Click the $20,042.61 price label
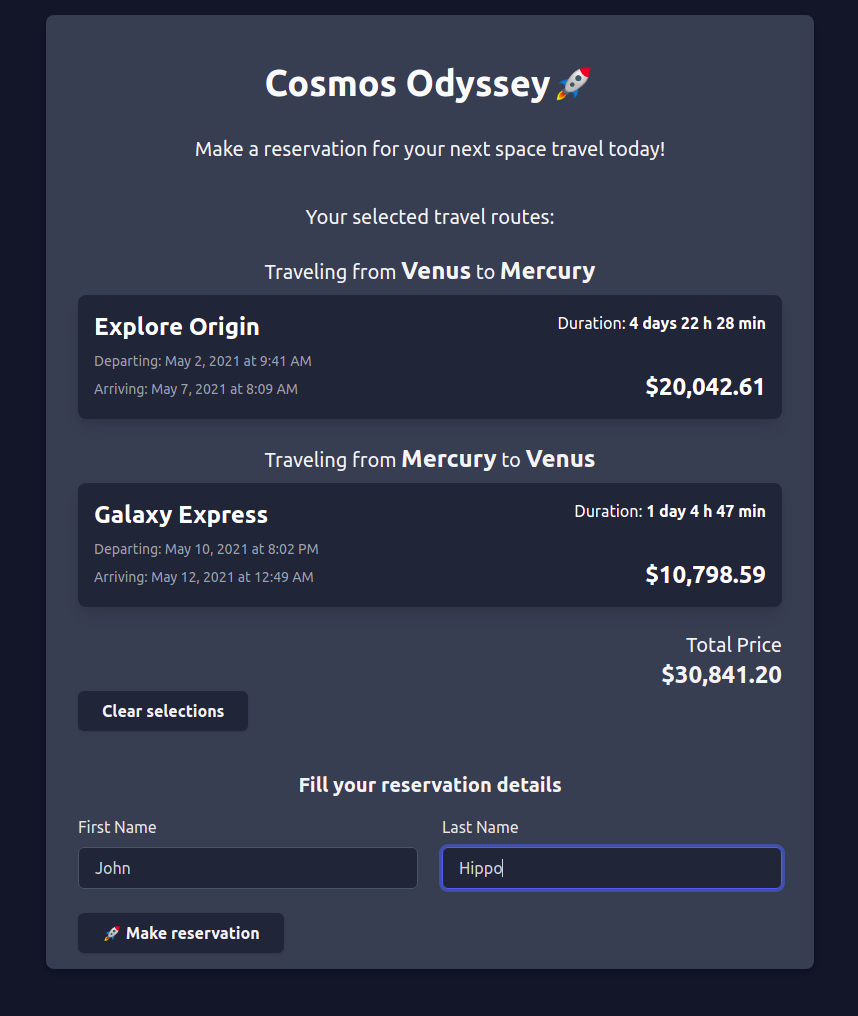 click(x=705, y=386)
